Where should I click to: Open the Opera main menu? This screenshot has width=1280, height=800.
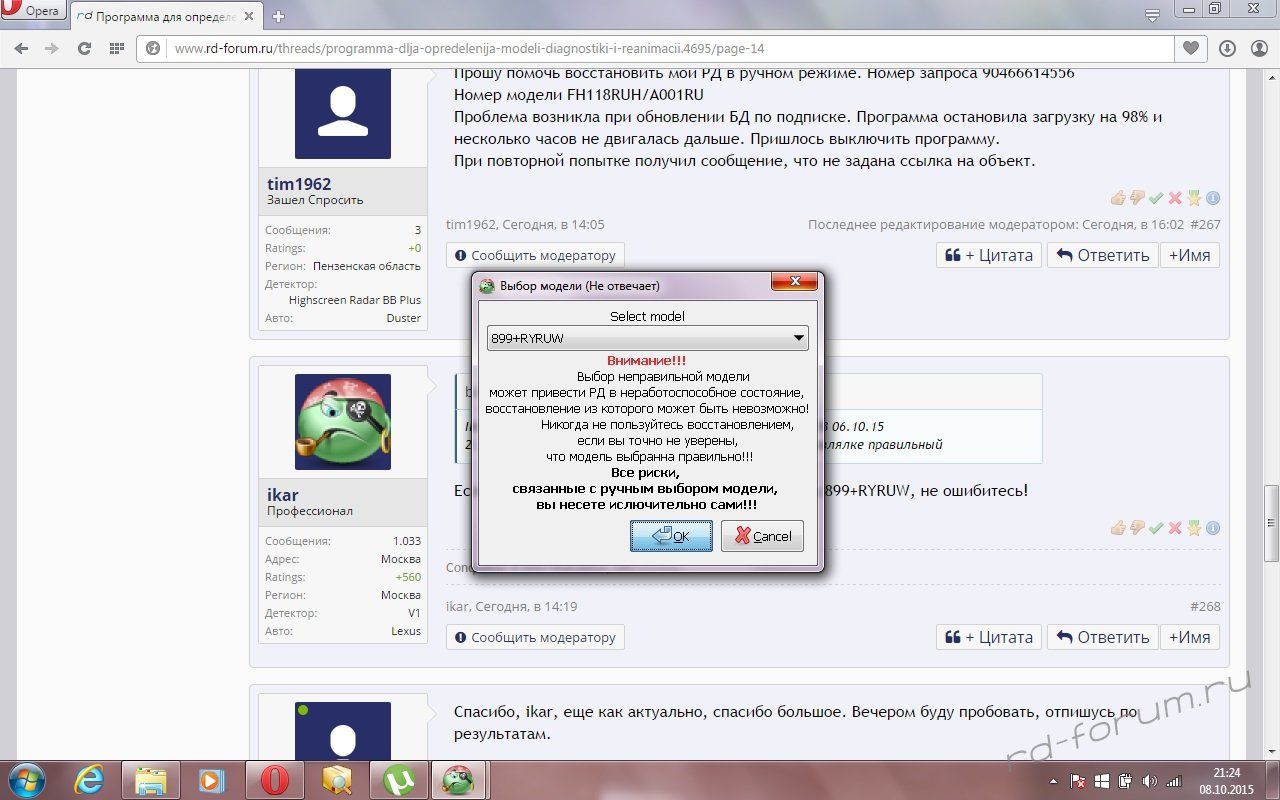coord(32,12)
